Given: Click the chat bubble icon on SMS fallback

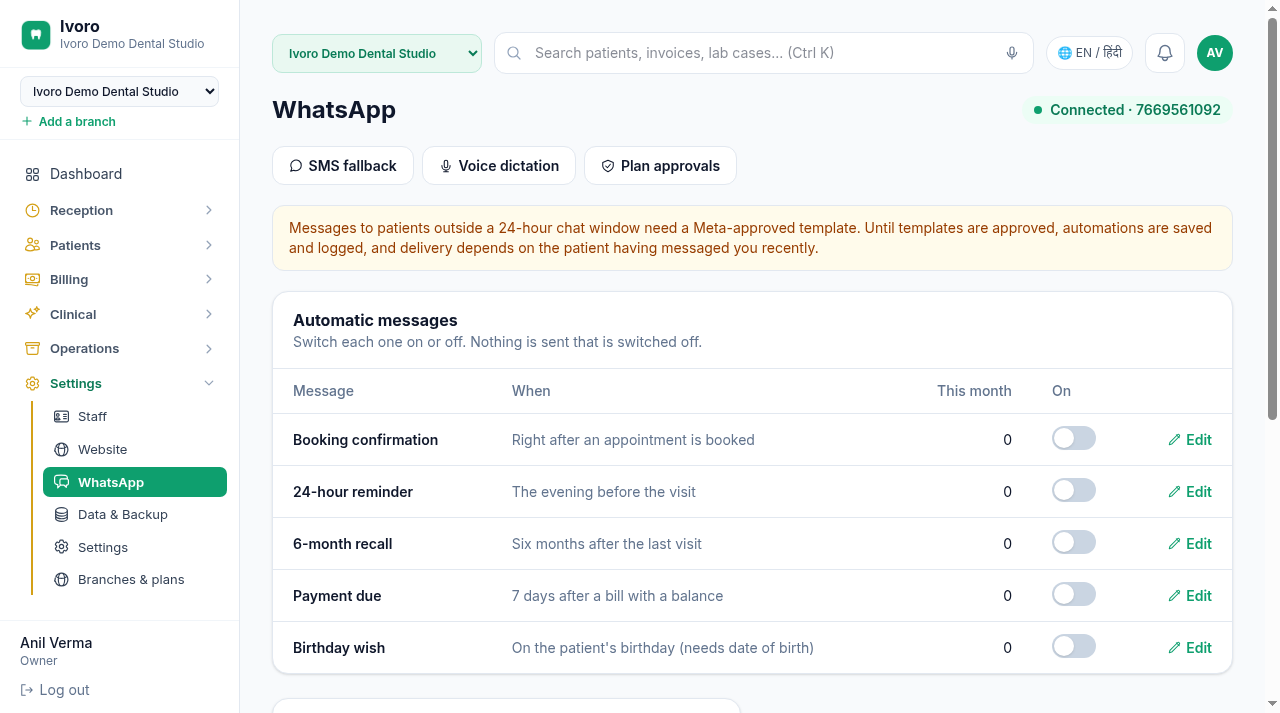Looking at the screenshot, I should 296,166.
